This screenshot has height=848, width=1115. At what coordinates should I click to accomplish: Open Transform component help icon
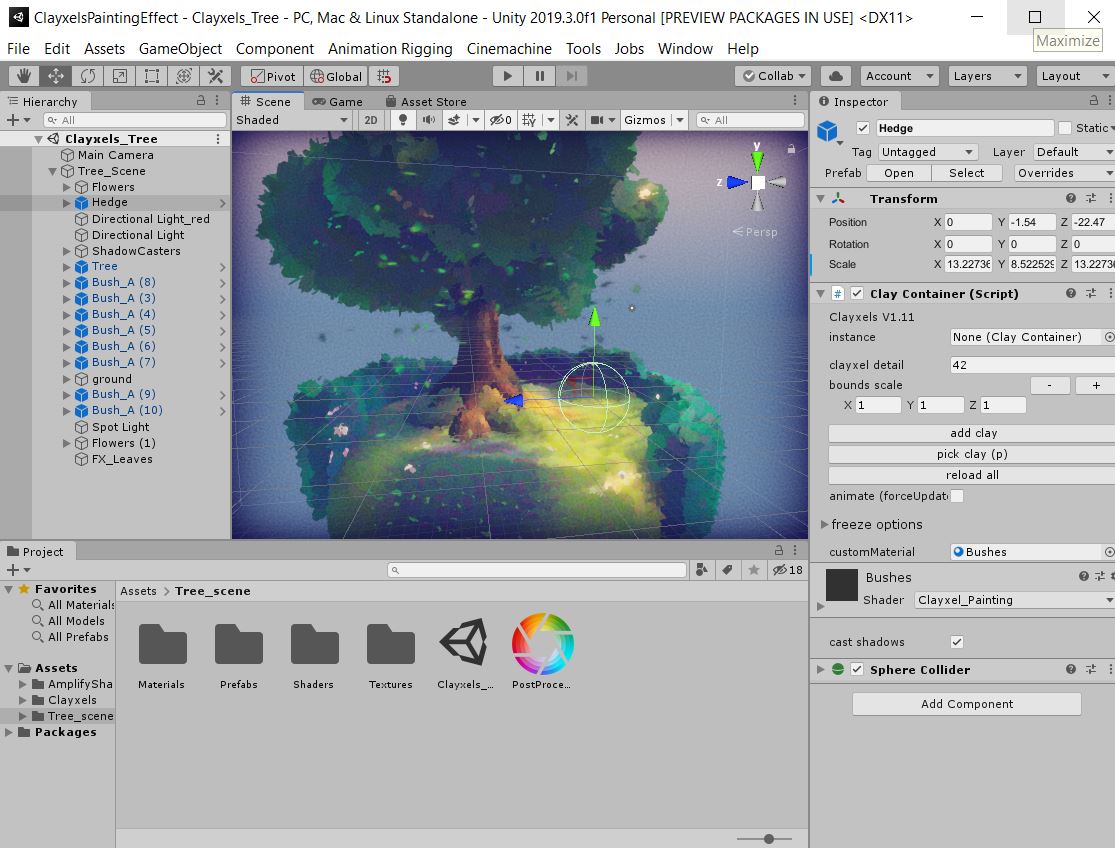tap(1070, 198)
